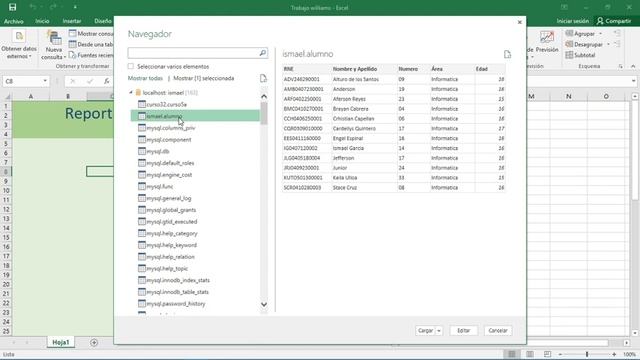Click the Cancelar button
Screen dimensions: 640x360
click(498, 331)
